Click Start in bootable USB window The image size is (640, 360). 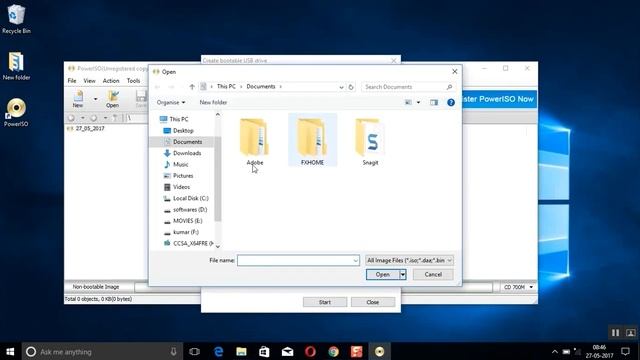click(x=325, y=302)
